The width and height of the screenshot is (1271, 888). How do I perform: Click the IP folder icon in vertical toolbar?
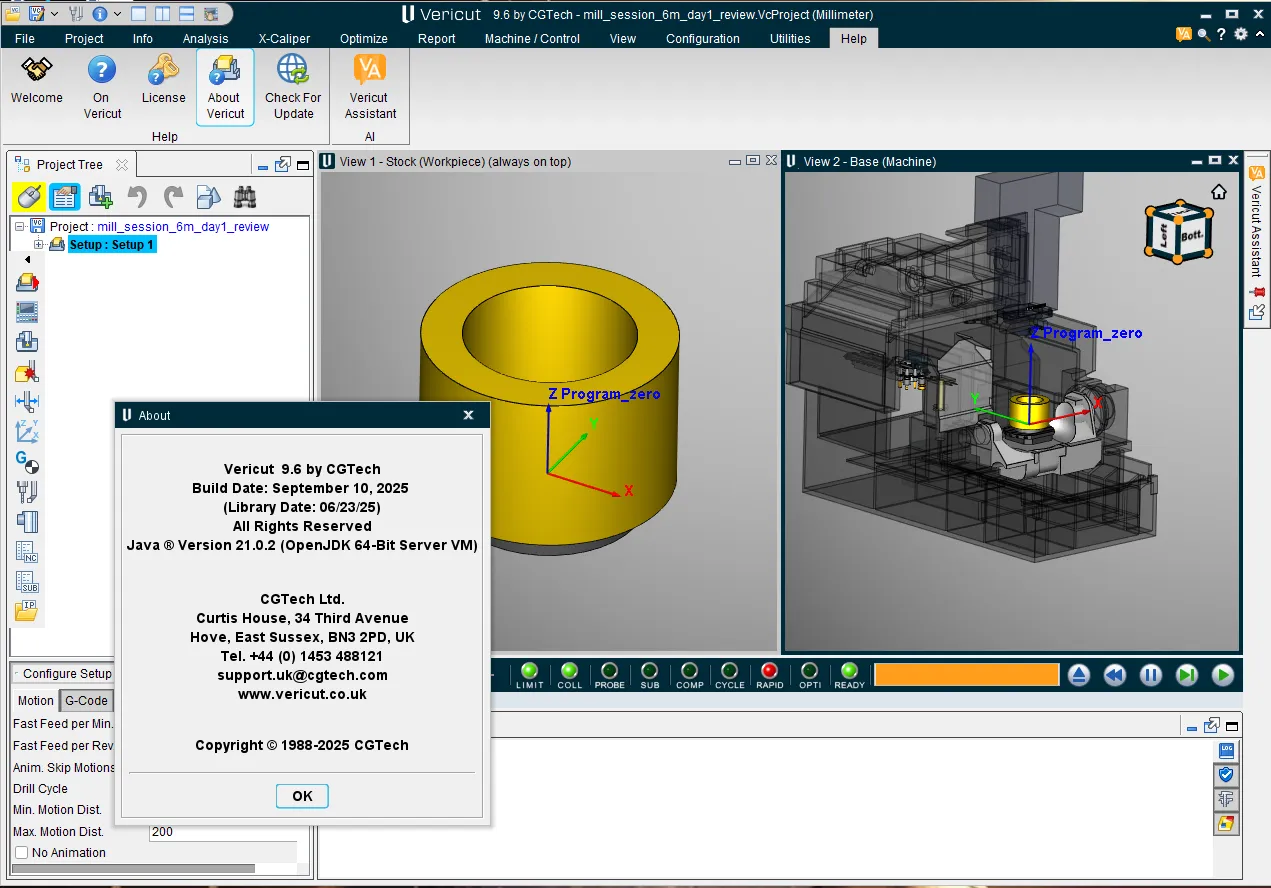[27, 611]
